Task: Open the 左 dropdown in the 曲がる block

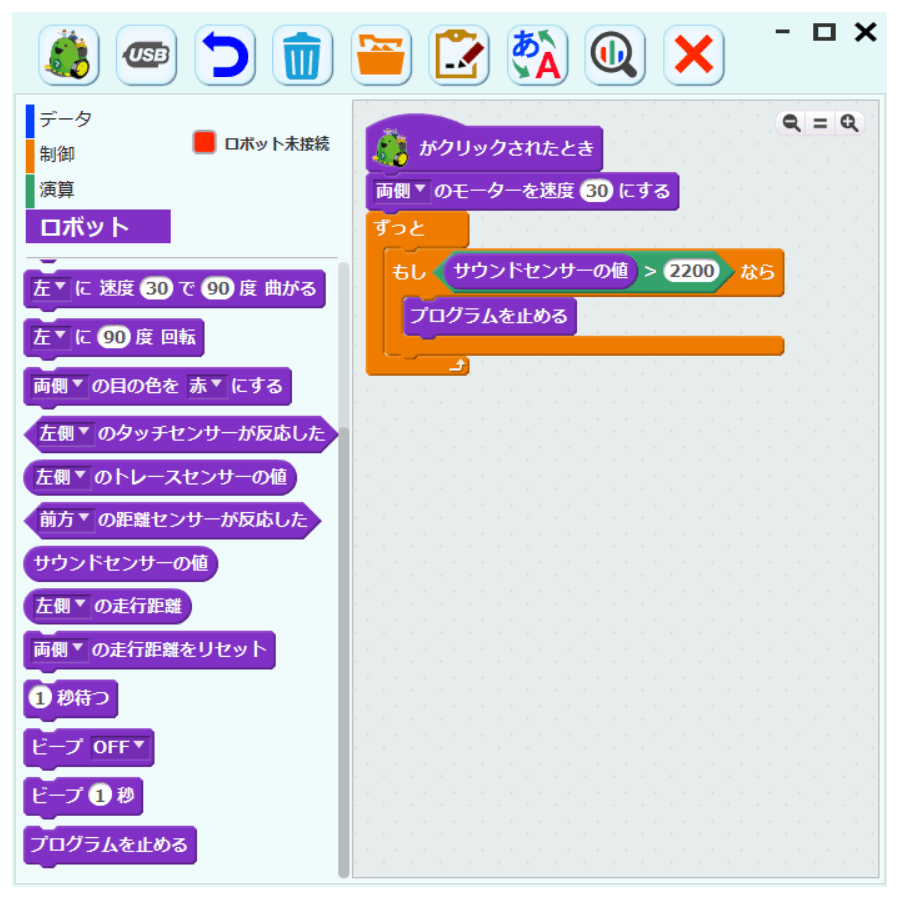Action: [49, 288]
